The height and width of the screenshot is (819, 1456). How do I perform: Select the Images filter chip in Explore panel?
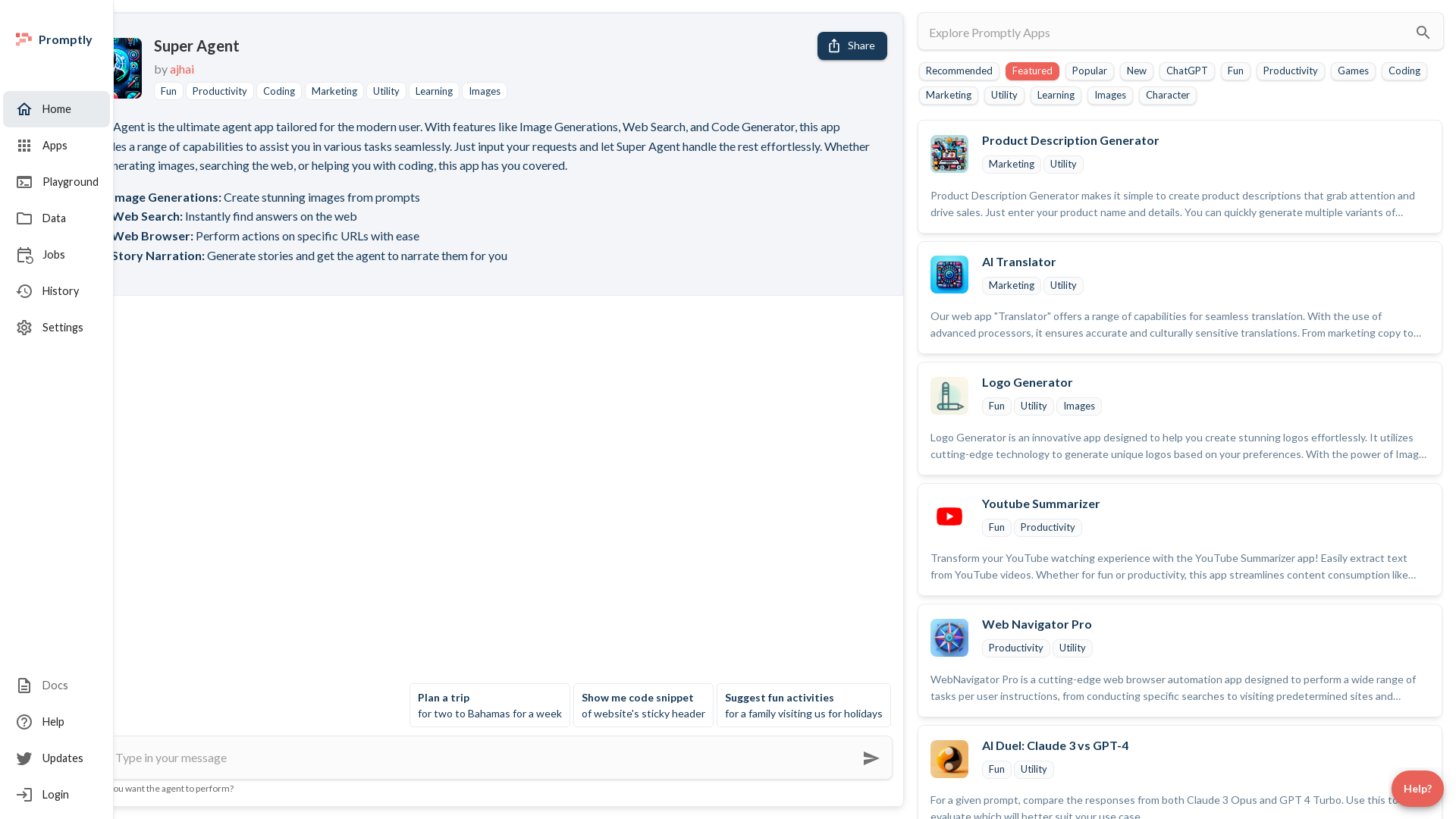coord(1109,96)
